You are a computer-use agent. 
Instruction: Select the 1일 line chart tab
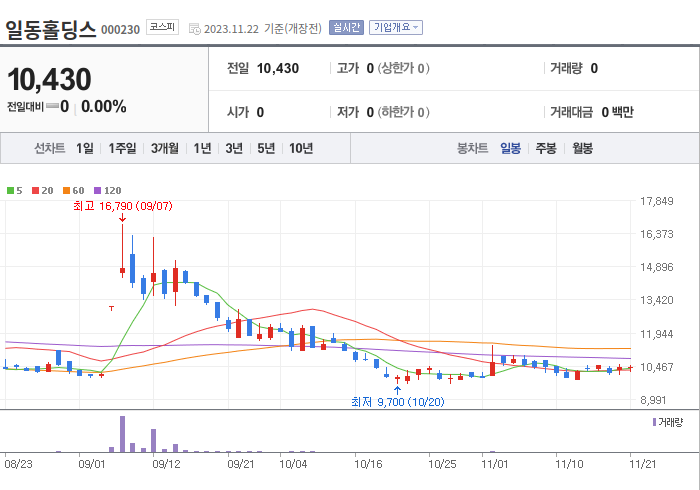click(85, 148)
